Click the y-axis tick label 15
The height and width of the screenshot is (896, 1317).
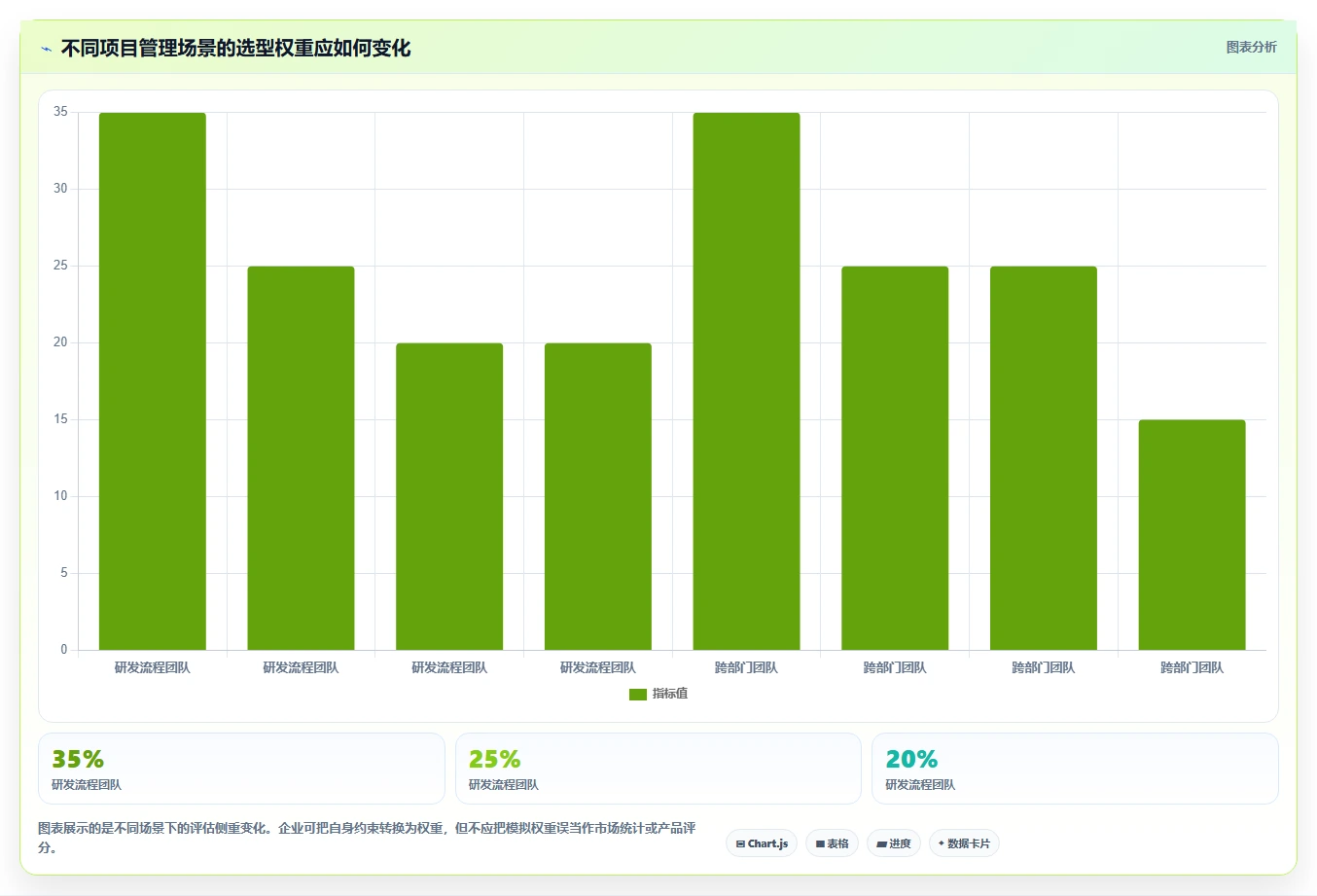(60, 419)
